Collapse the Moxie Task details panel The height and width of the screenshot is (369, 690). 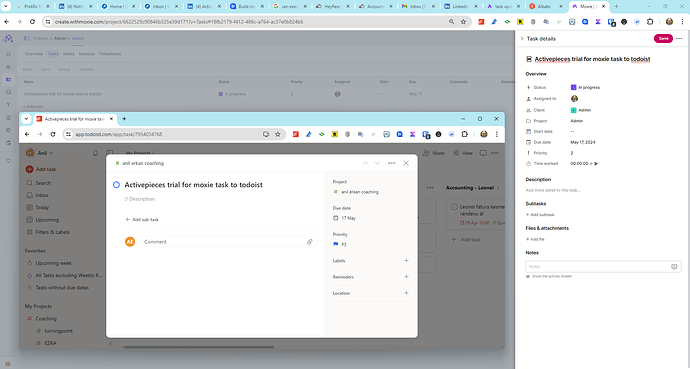pos(522,39)
